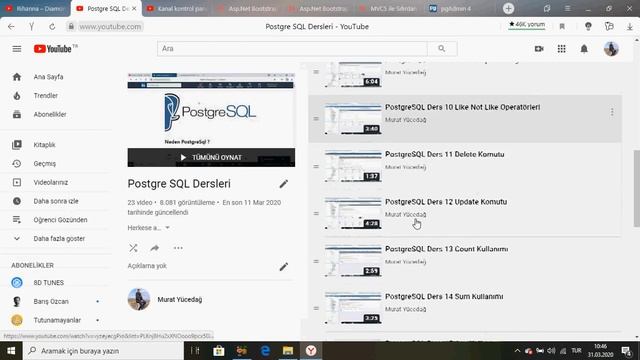Open the account avatar menu
640x360 pixels.
(611, 49)
